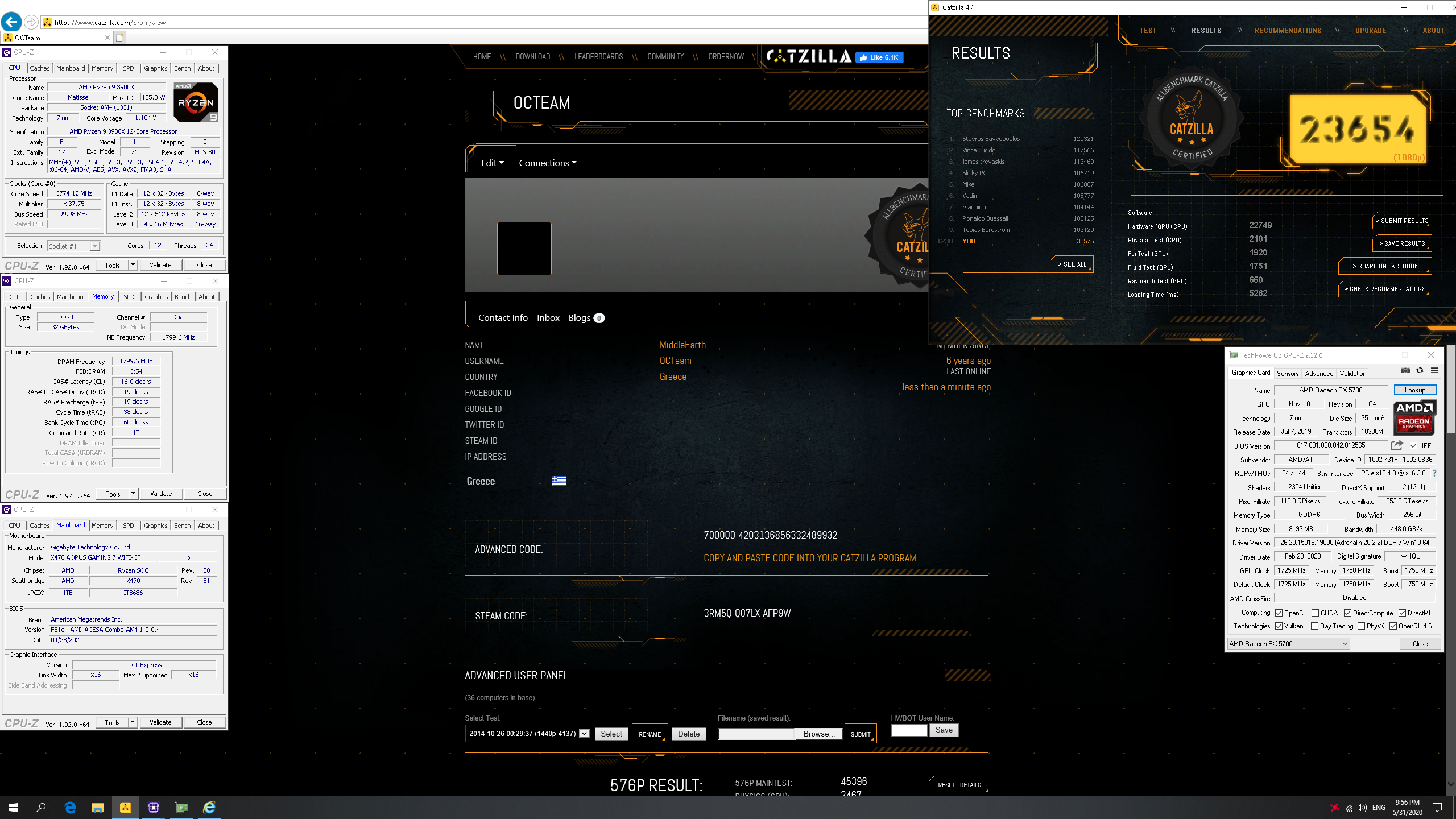Toggle the DirectML checkbox
This screenshot has height=819, width=1456.
(1402, 613)
